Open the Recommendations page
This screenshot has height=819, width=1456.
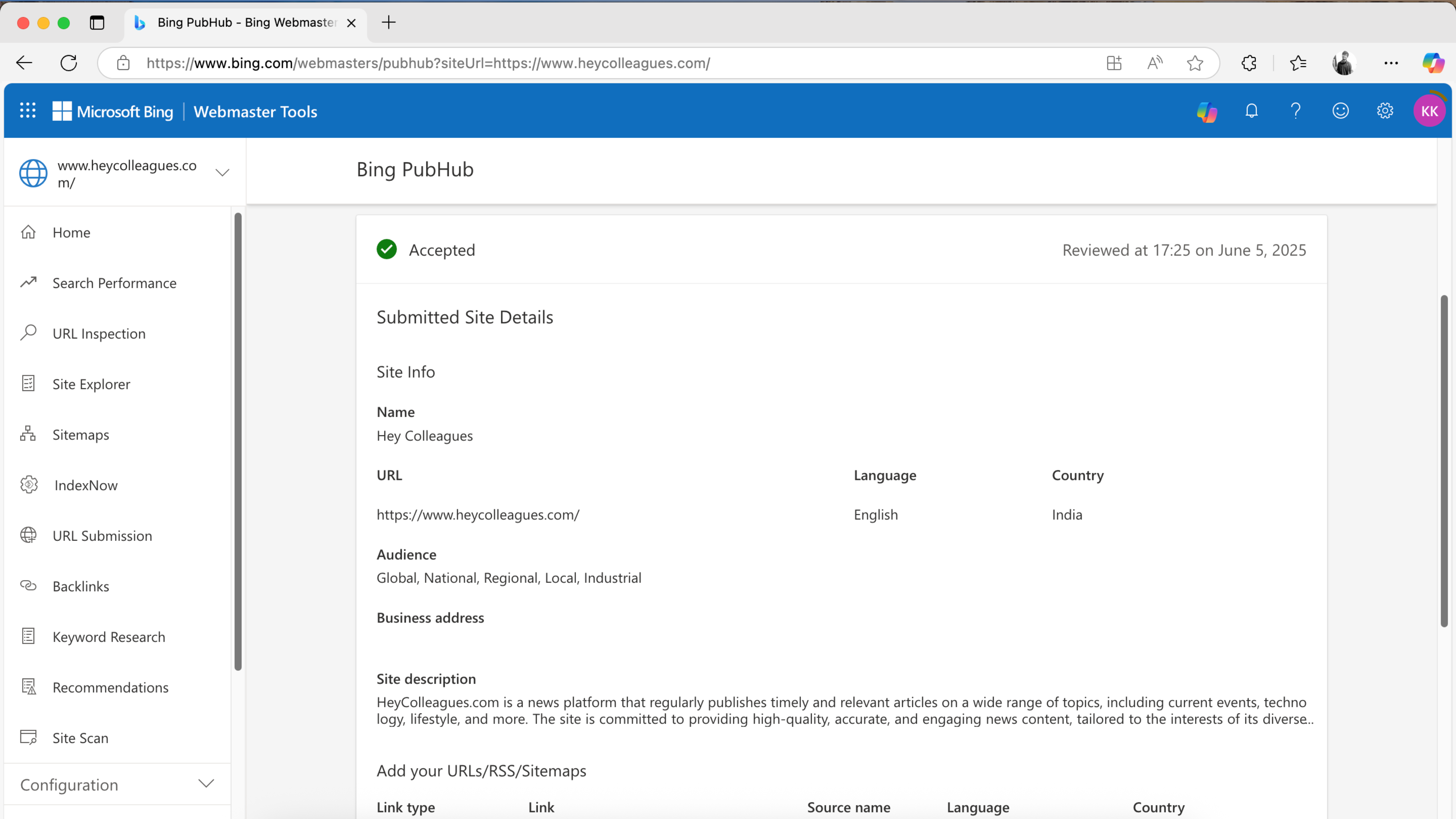point(111,687)
